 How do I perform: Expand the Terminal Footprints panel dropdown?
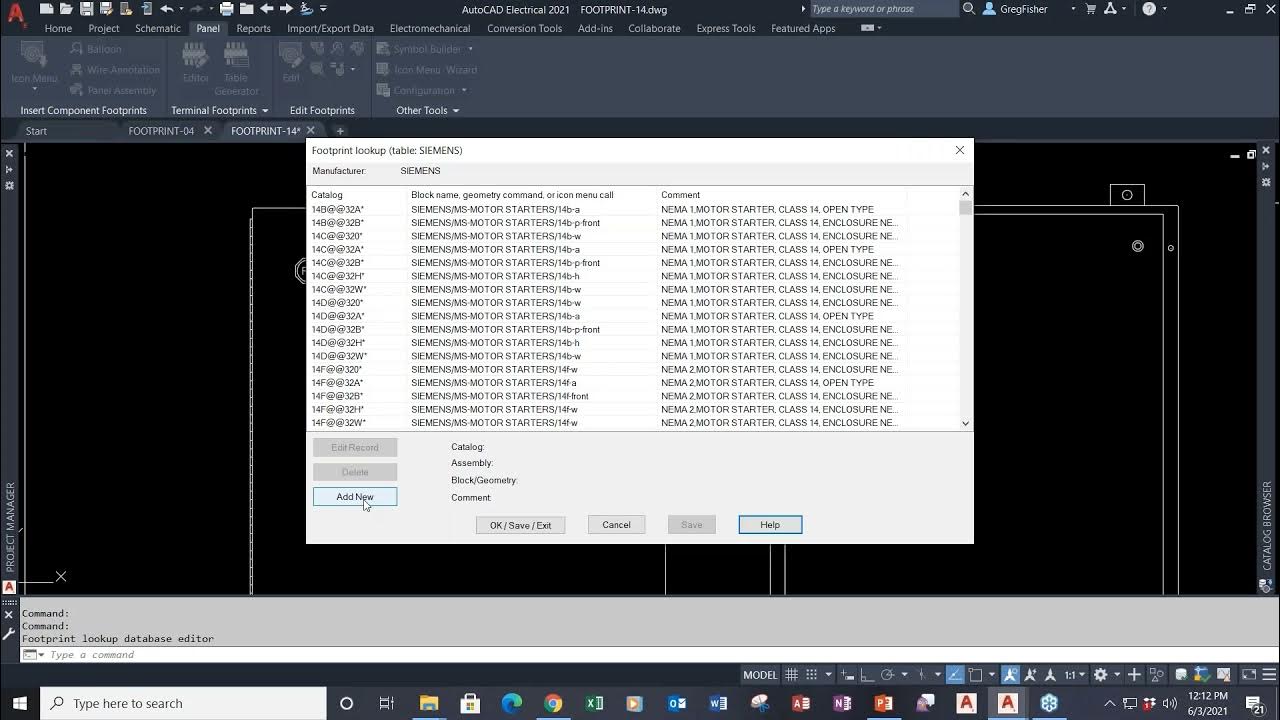pos(265,111)
